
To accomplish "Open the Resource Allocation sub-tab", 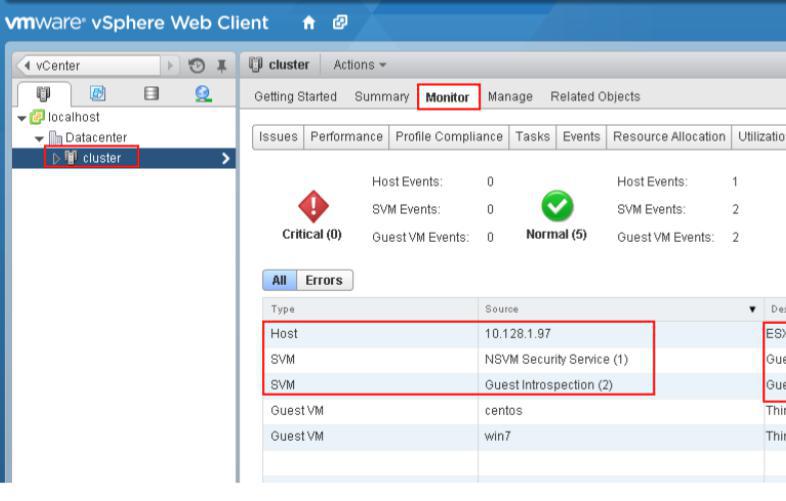I will [x=669, y=137].
